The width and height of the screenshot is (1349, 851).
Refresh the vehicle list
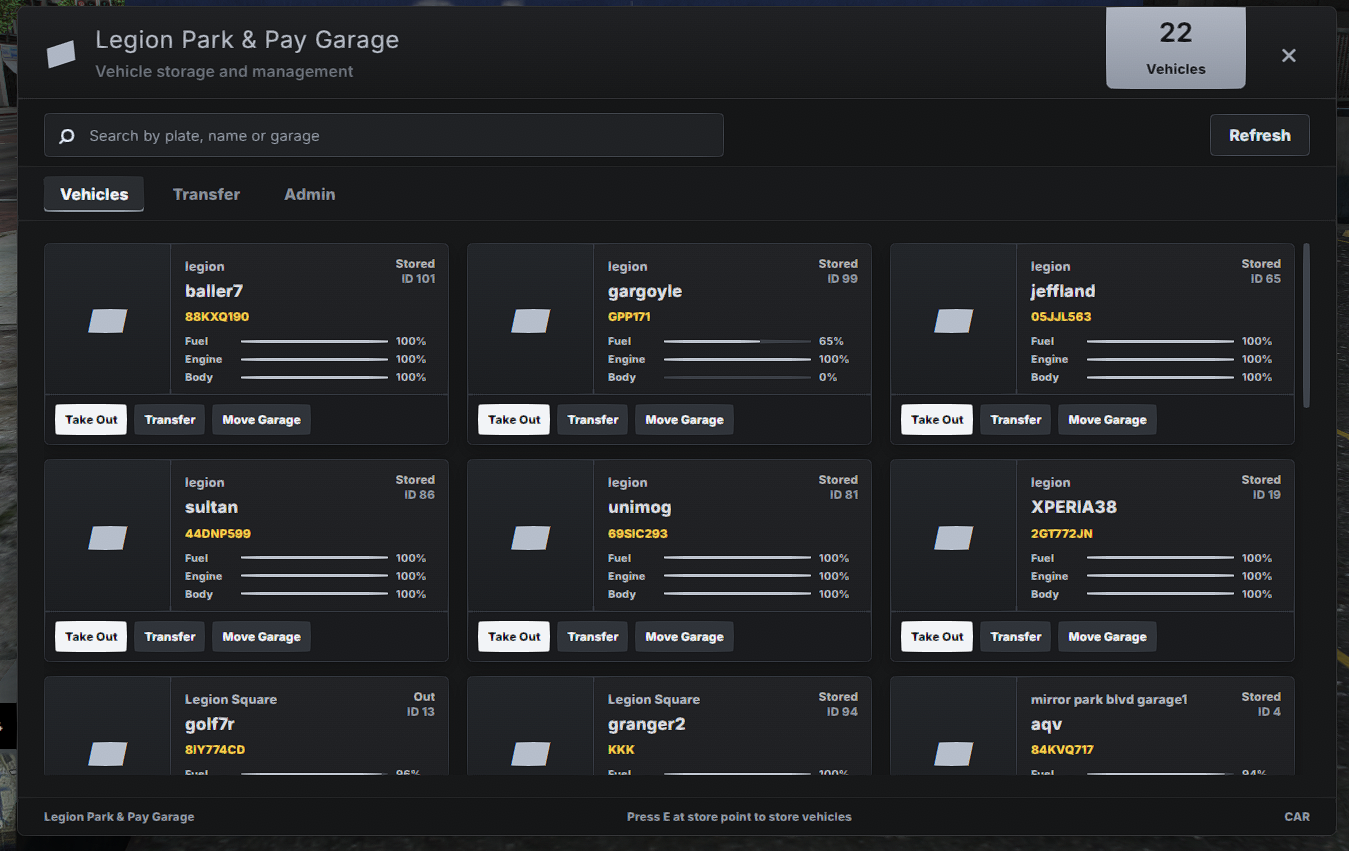coord(1260,135)
